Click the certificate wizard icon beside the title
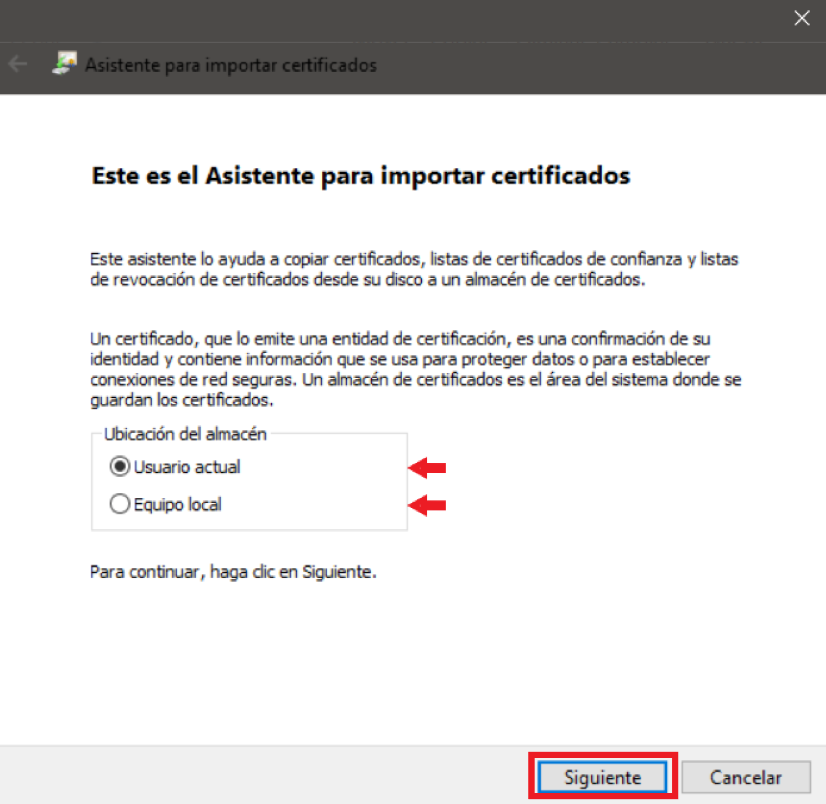This screenshot has height=804, width=826. point(63,65)
